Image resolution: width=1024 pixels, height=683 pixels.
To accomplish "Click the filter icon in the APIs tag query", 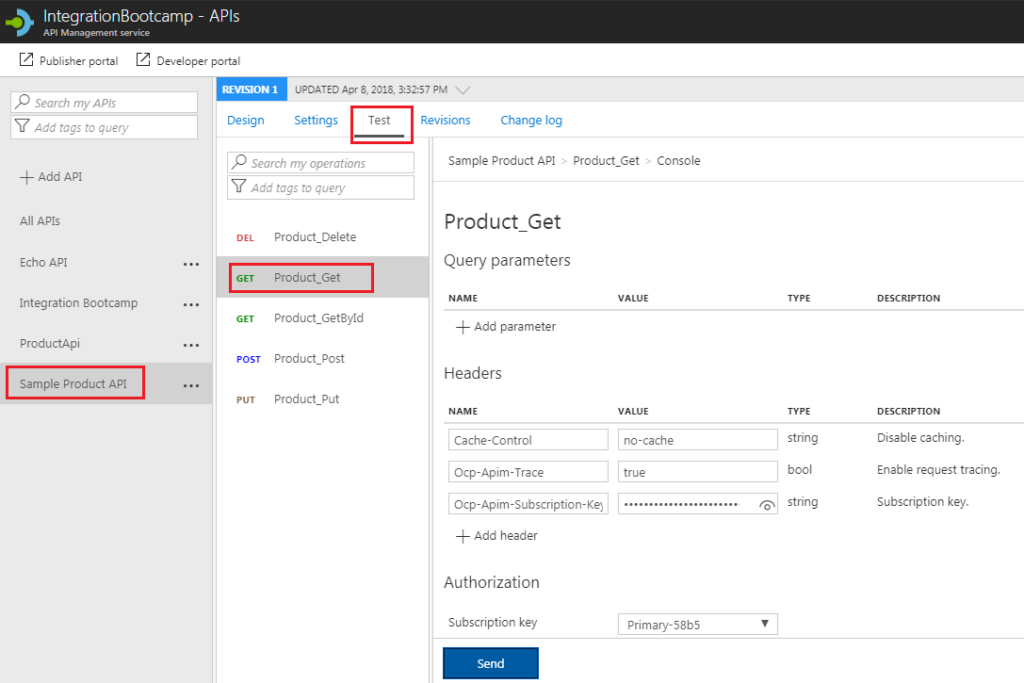I will click(x=23, y=126).
